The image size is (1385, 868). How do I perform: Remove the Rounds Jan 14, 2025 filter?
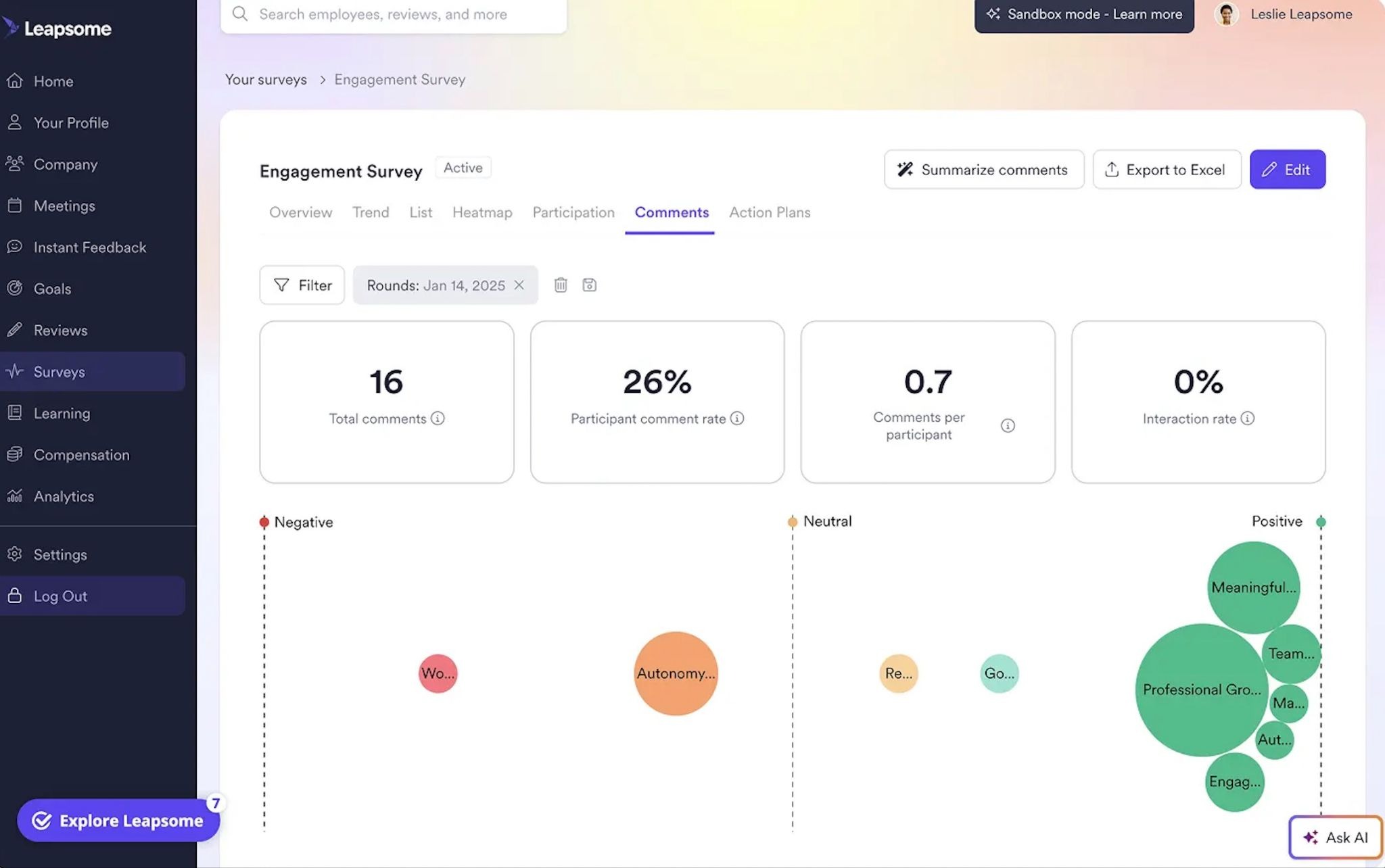(519, 285)
